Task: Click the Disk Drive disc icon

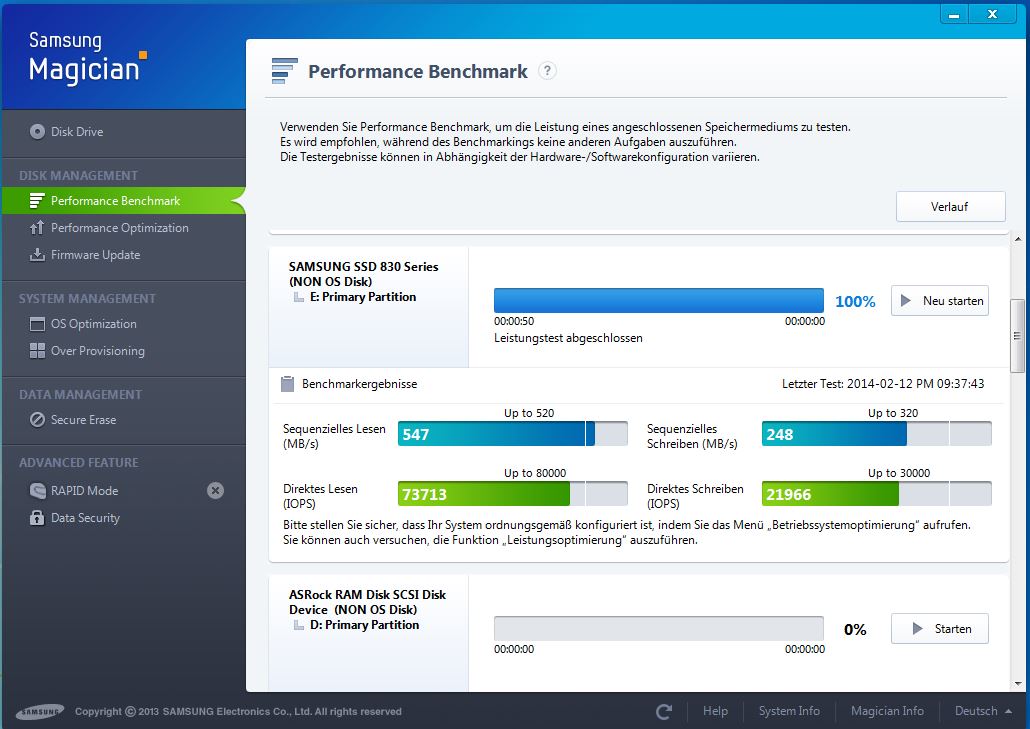Action: (x=37, y=131)
